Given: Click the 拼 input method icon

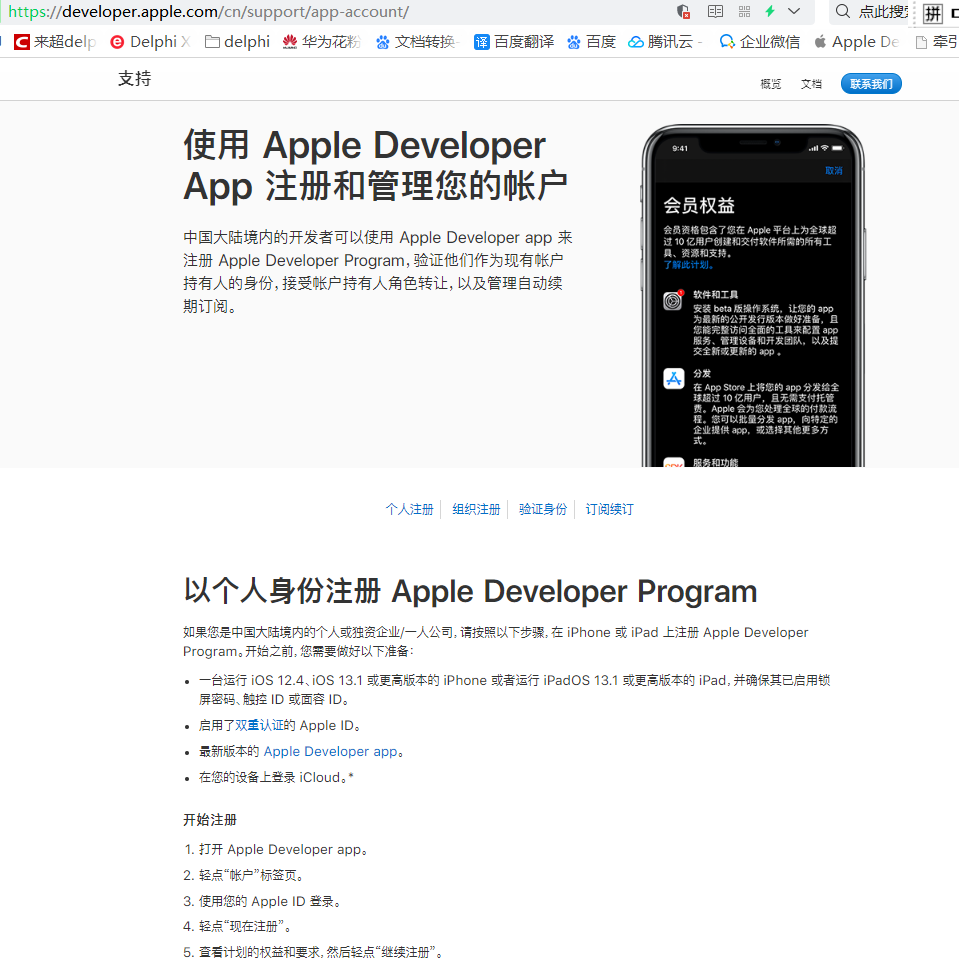Looking at the screenshot, I should (933, 13).
